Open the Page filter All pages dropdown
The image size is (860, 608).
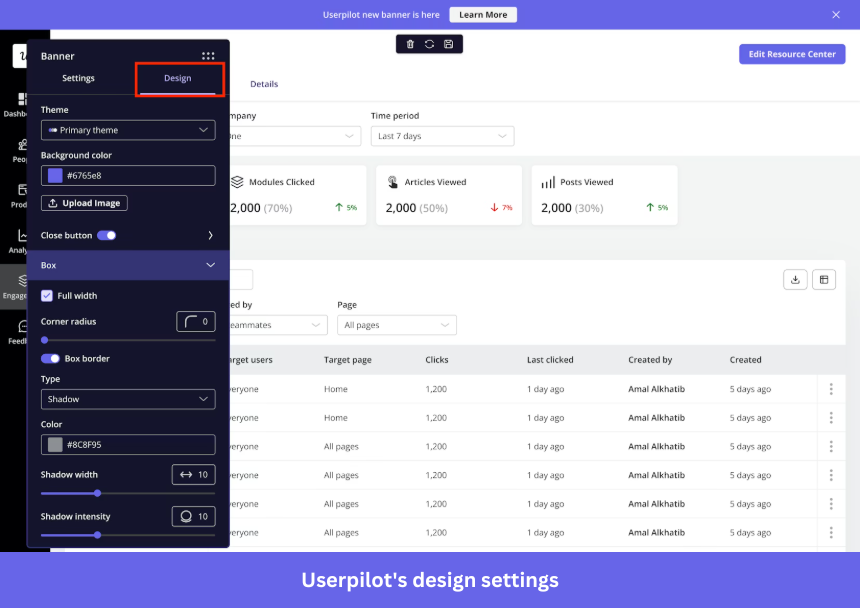point(397,325)
